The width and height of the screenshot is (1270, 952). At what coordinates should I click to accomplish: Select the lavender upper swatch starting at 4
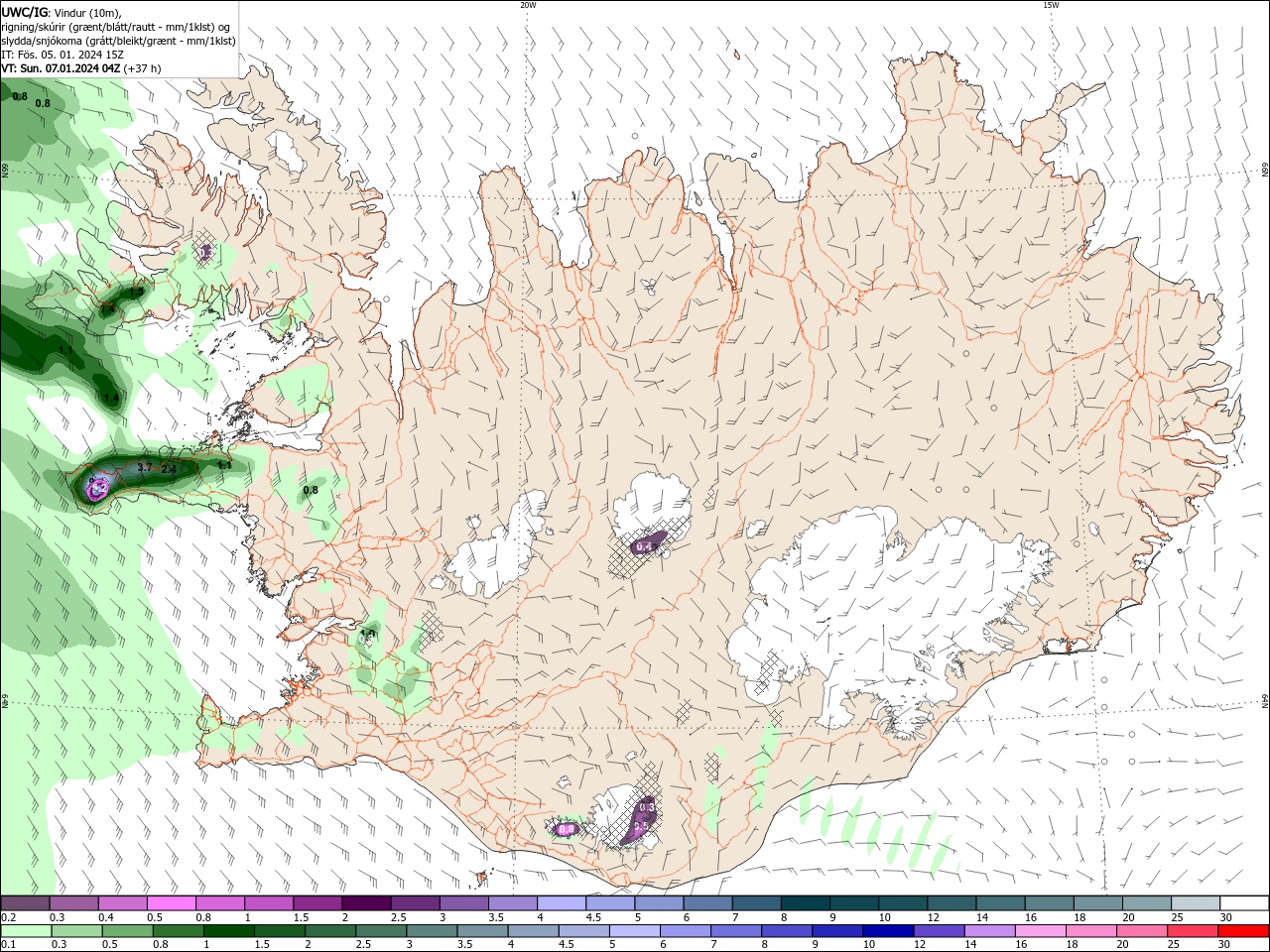(x=562, y=903)
